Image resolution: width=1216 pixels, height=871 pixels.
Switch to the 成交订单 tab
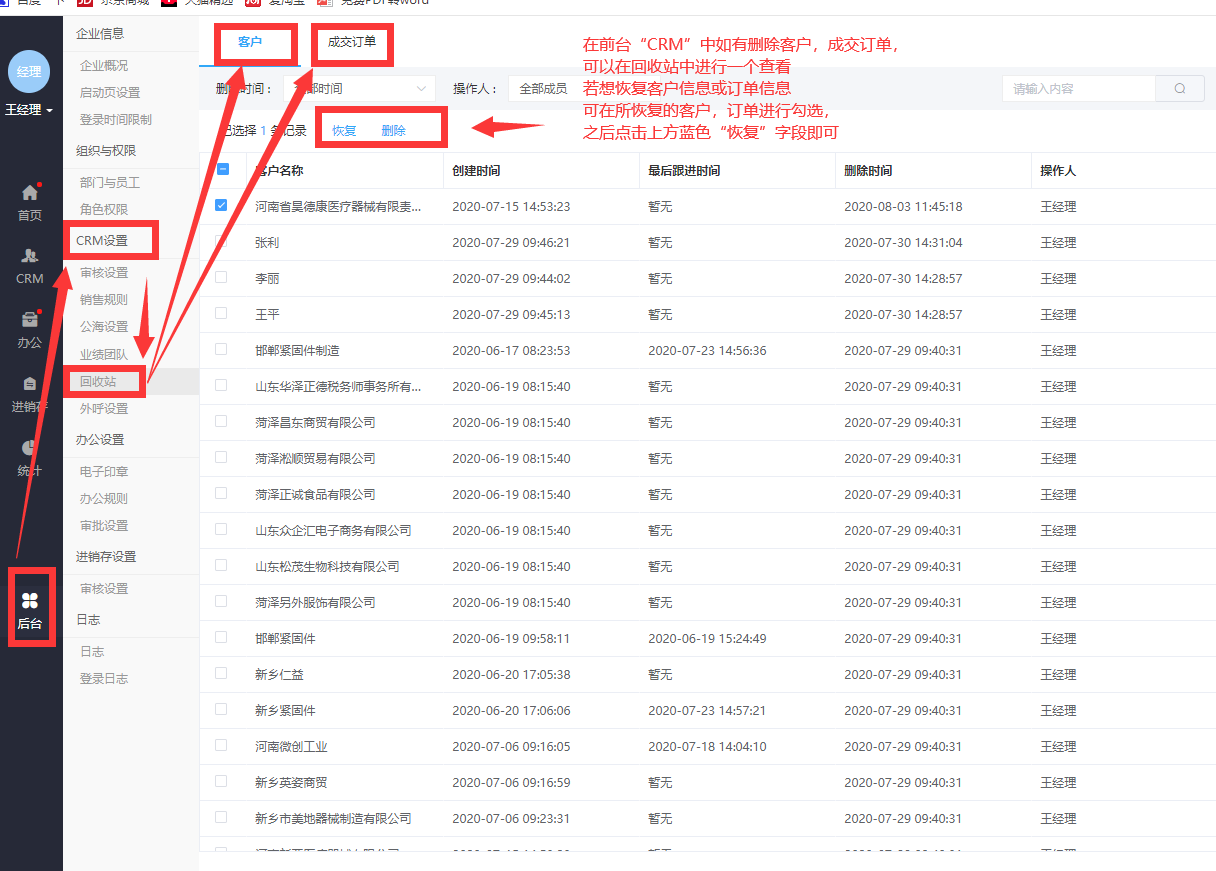tap(352, 42)
